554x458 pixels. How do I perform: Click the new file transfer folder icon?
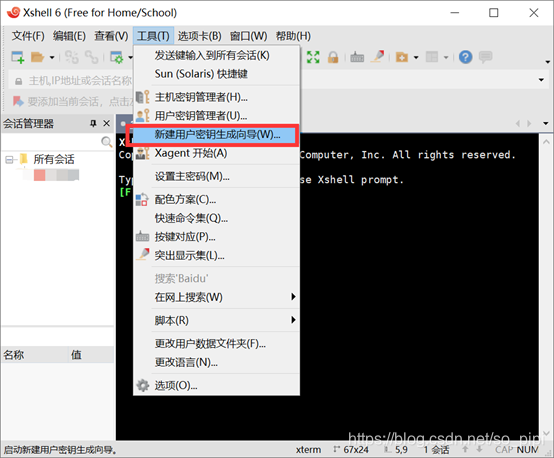tap(402, 57)
